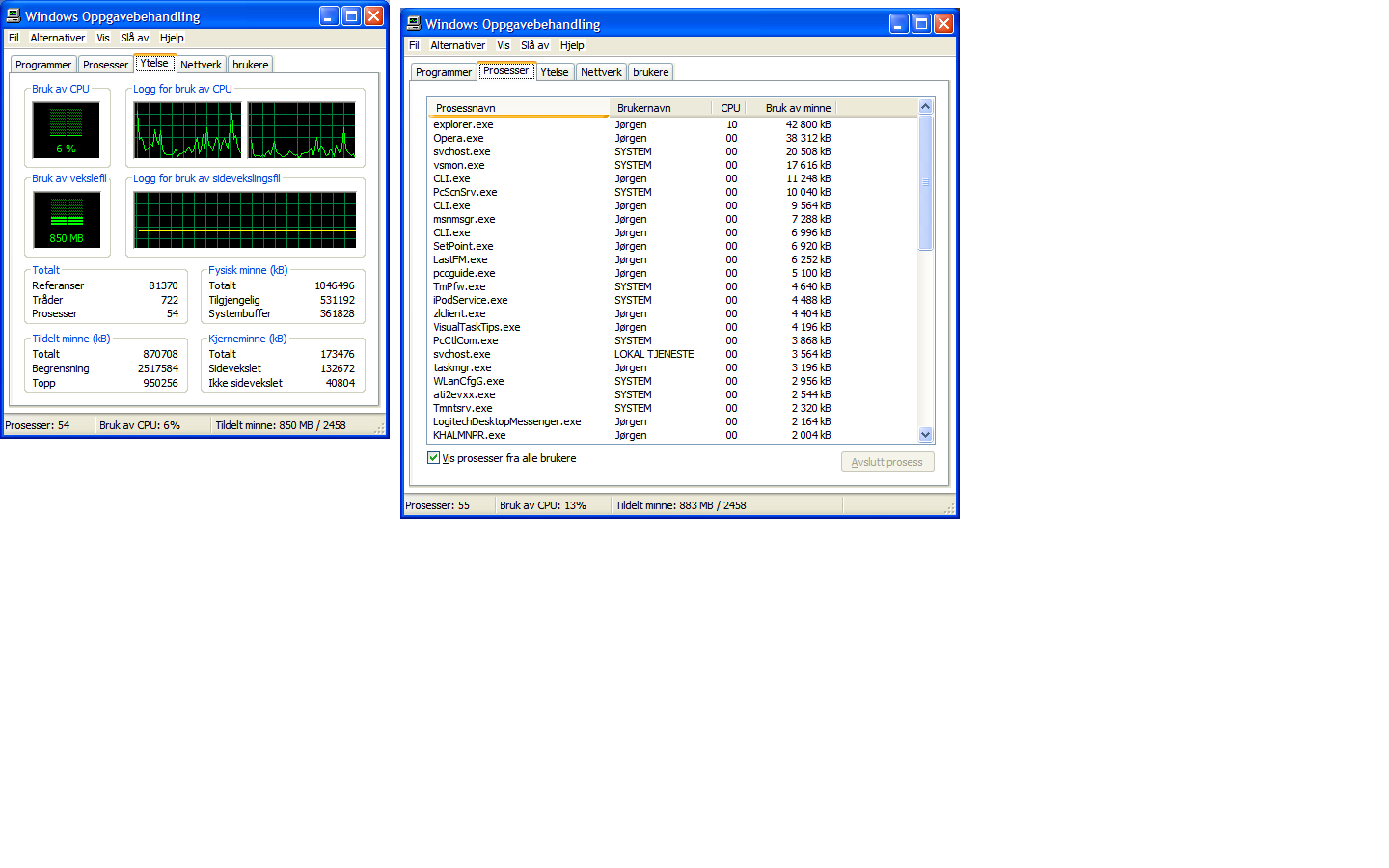This screenshot has width=1389, height=868.
Task: Click the process list scrollbar down arrow
Action: coord(926,435)
